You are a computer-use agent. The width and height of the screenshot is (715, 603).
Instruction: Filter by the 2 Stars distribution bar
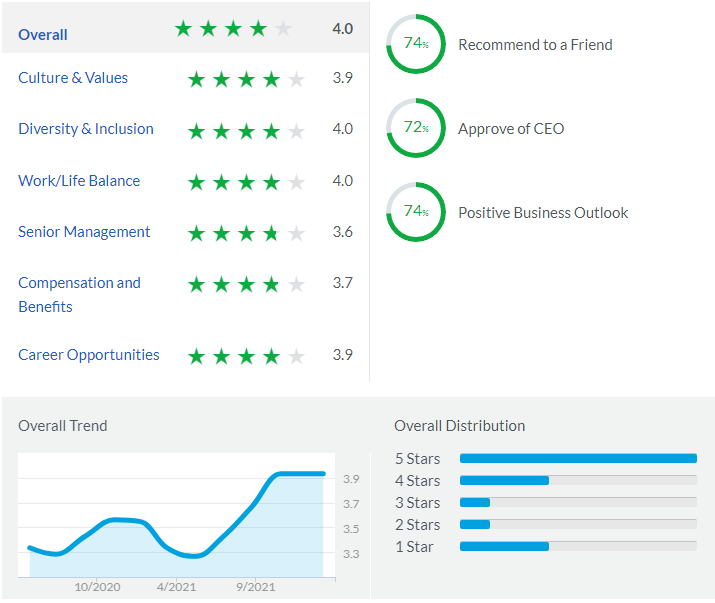[x=578, y=524]
